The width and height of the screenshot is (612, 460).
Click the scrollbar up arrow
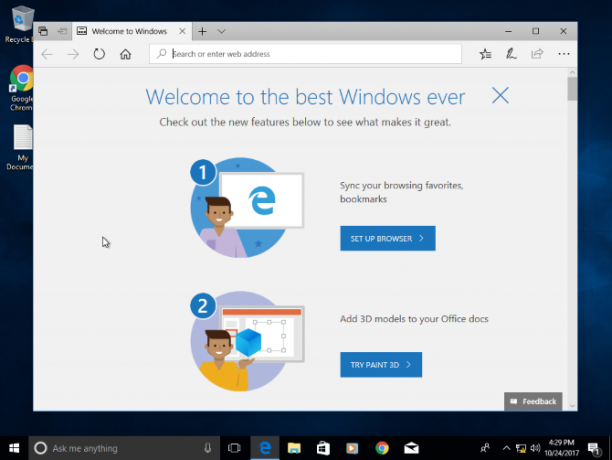(572, 73)
